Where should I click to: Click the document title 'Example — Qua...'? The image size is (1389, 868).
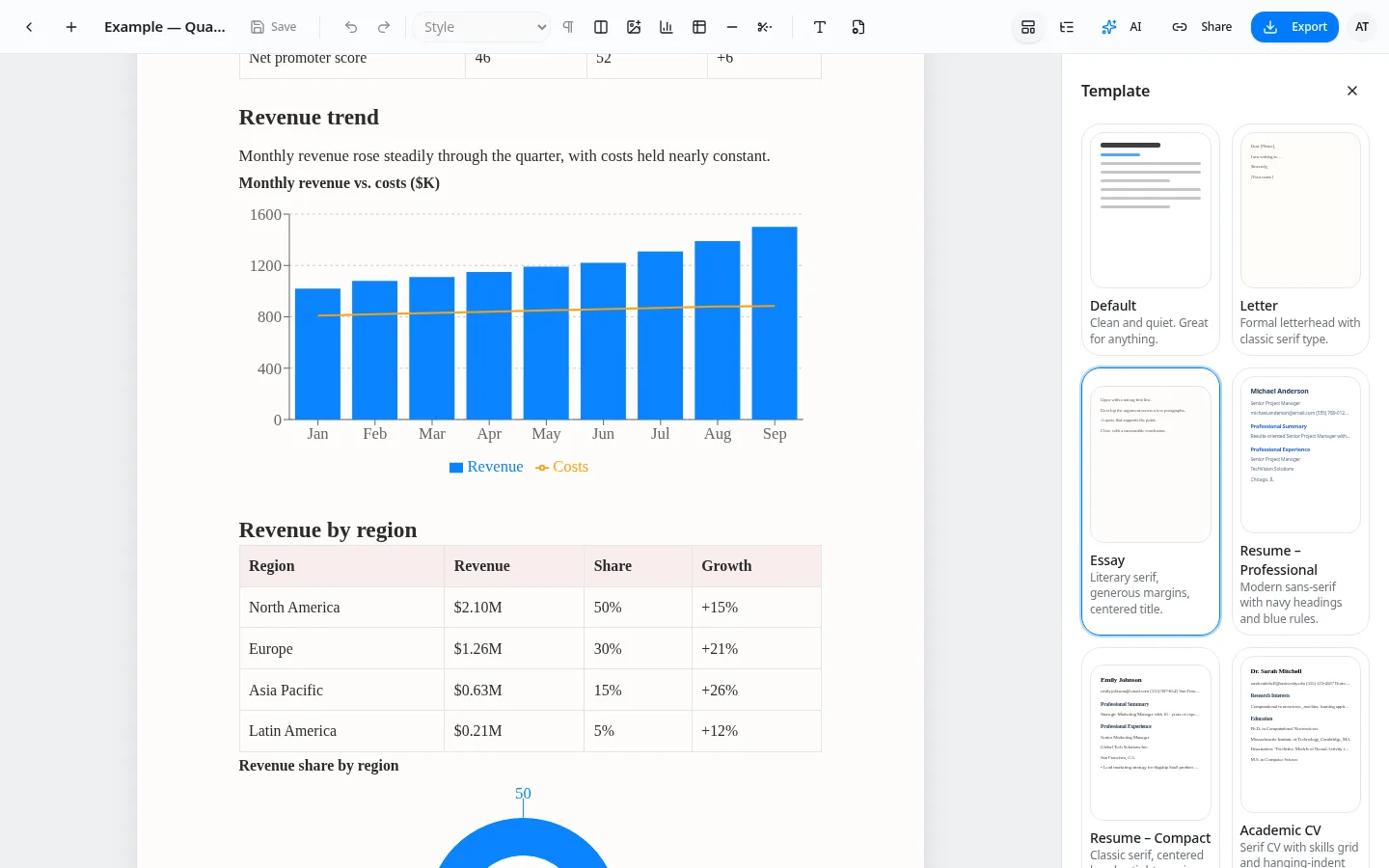165,27
